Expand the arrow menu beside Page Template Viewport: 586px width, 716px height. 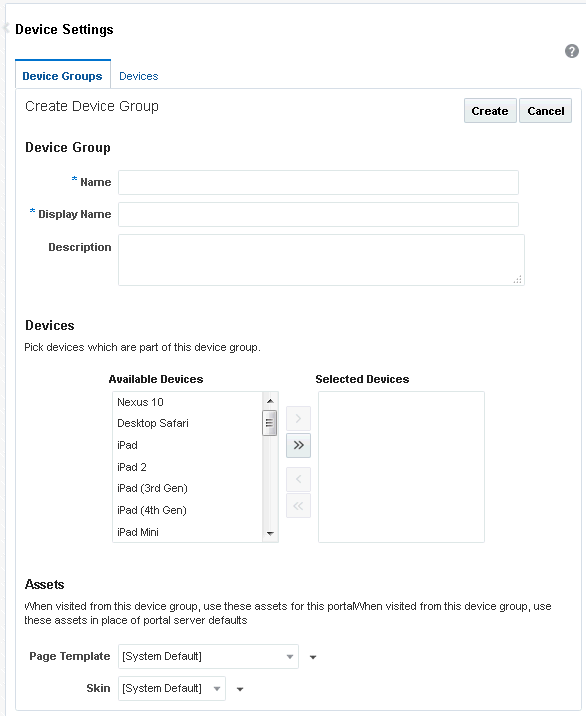tap(313, 657)
